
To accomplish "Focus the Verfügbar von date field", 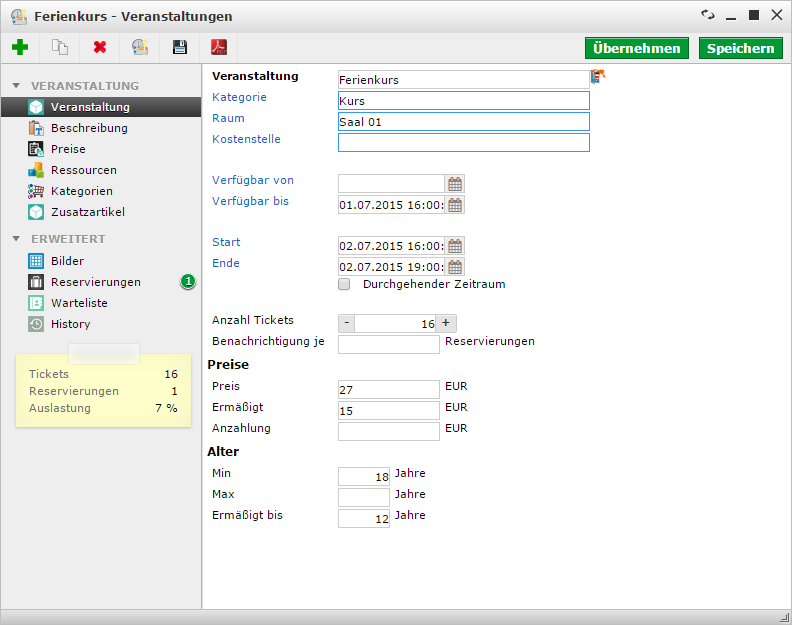I will [x=391, y=184].
